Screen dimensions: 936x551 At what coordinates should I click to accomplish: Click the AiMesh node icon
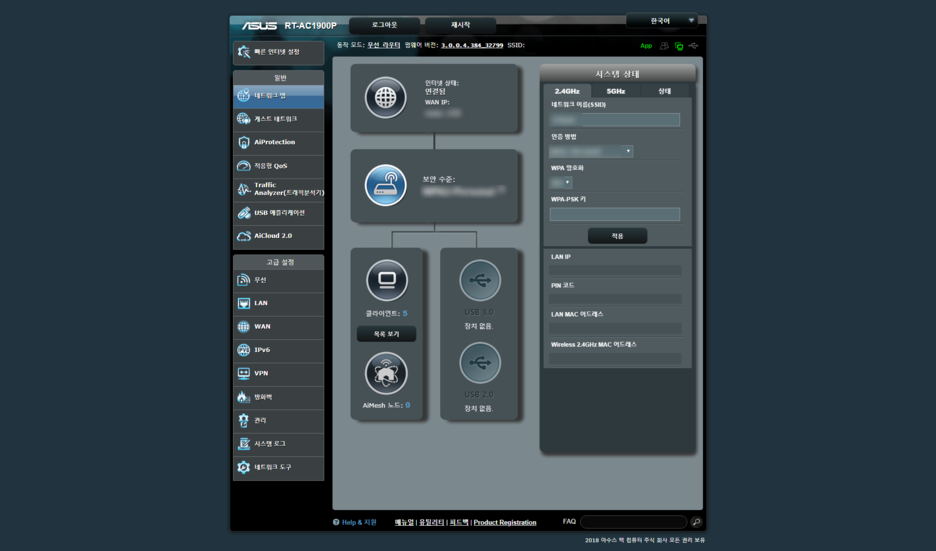pyautogui.click(x=386, y=374)
